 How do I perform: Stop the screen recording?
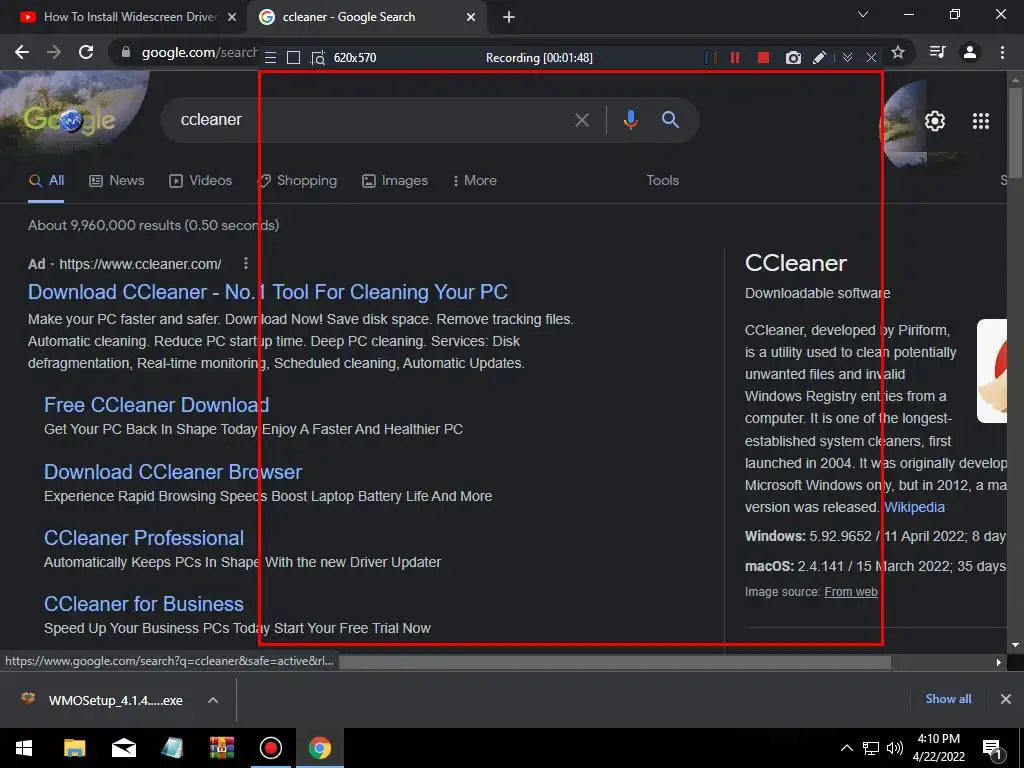point(763,57)
